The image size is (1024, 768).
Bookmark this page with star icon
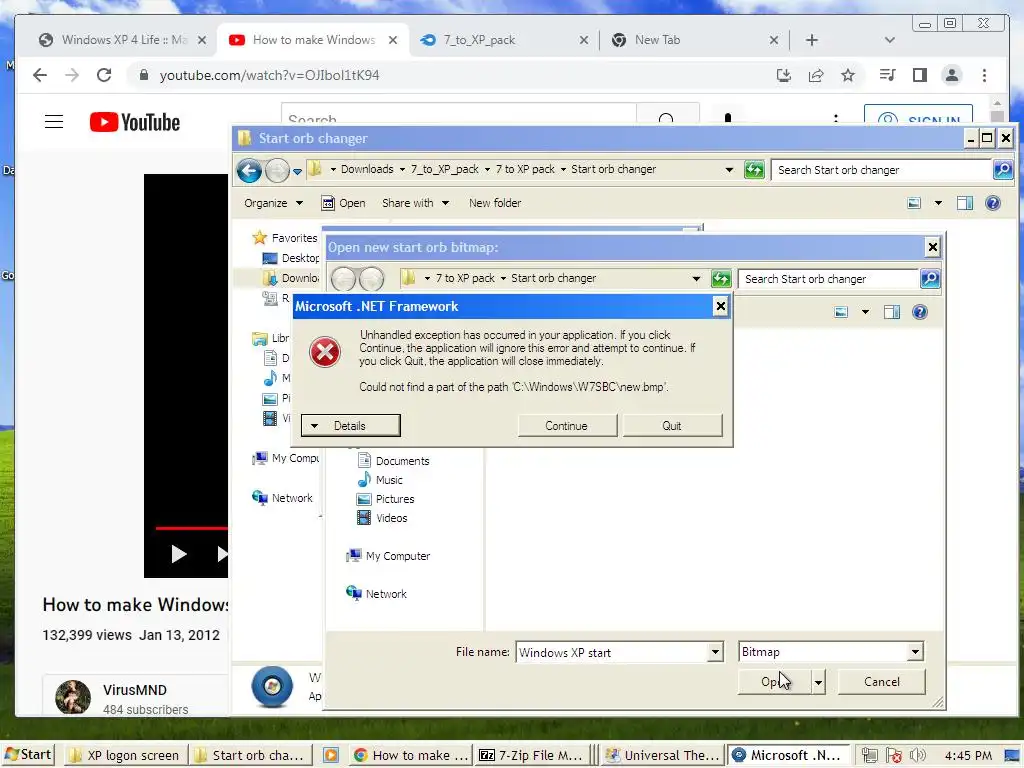pos(848,75)
